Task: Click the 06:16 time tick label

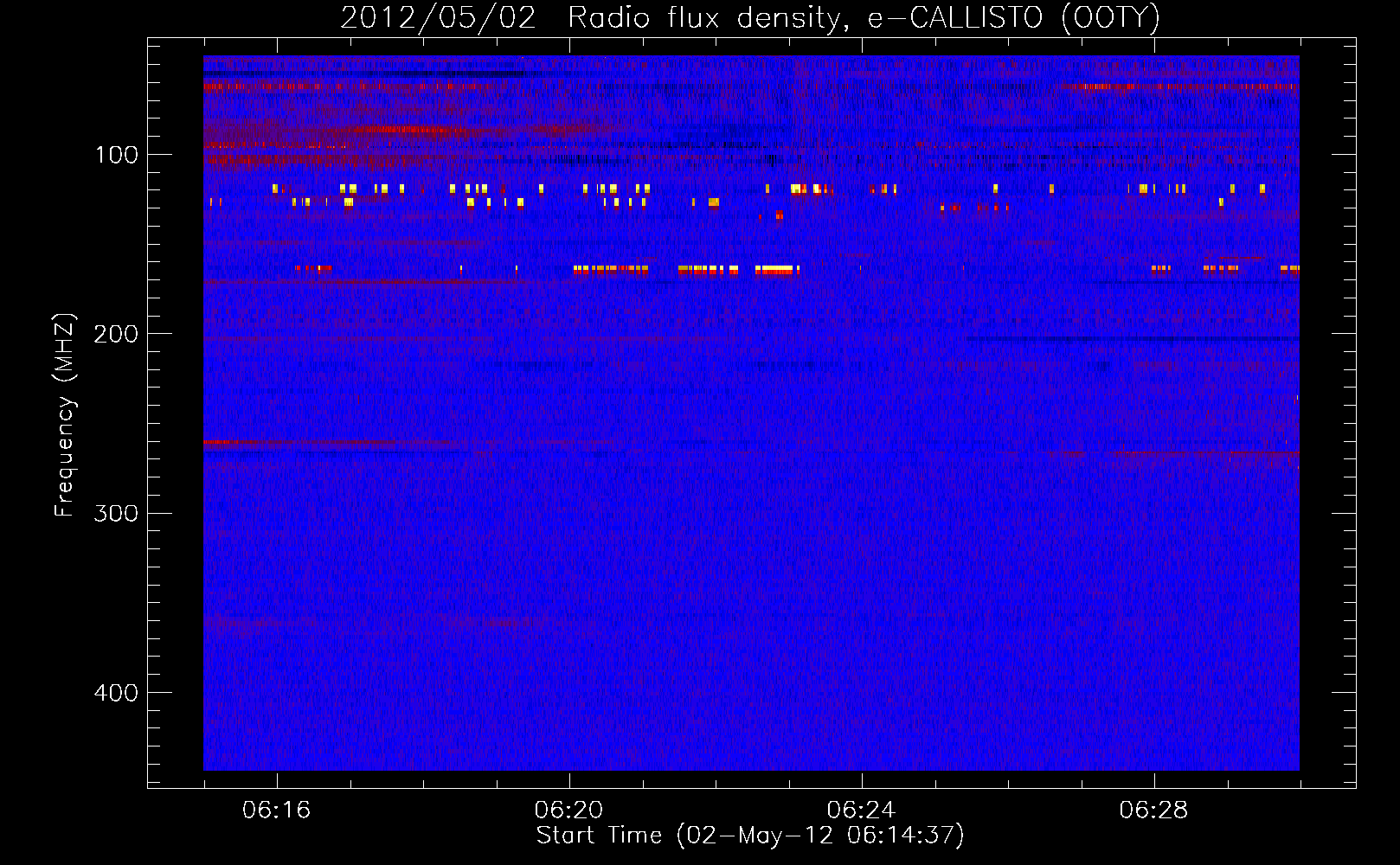Action: (x=276, y=811)
